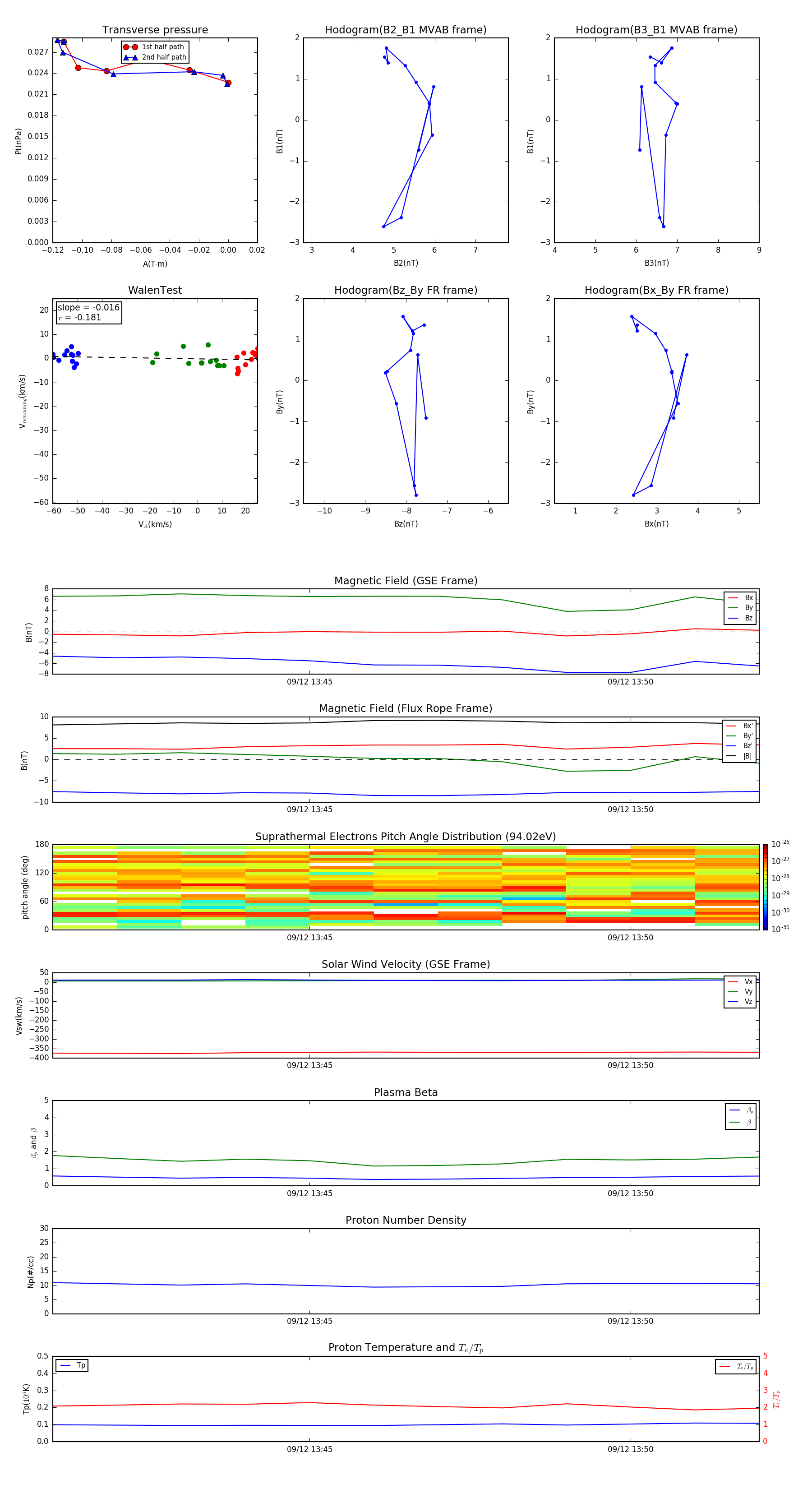
Task: Click the By legend entry in GSE magnetic field plot
Action: click(740, 607)
